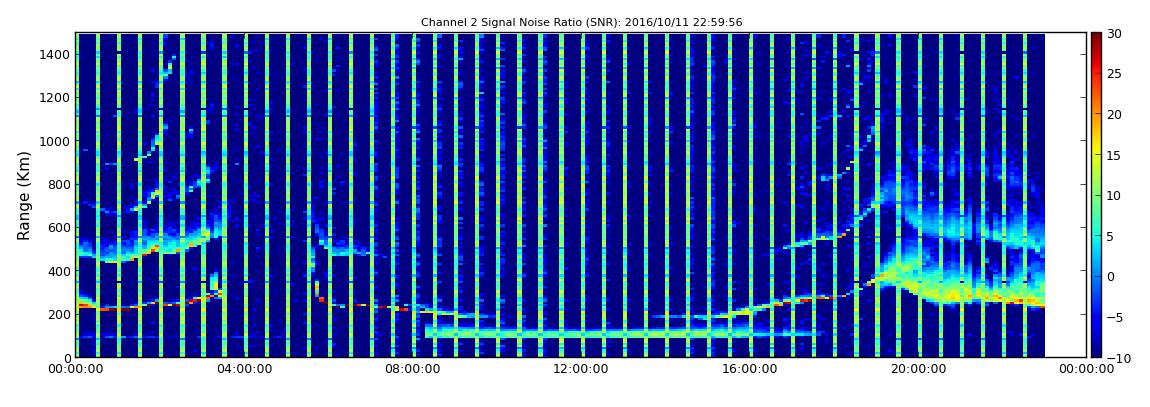Screen dimensions: 1150x407
Task: Click the y-axis tick label 1400
Action: pyautogui.click(x=56, y=54)
